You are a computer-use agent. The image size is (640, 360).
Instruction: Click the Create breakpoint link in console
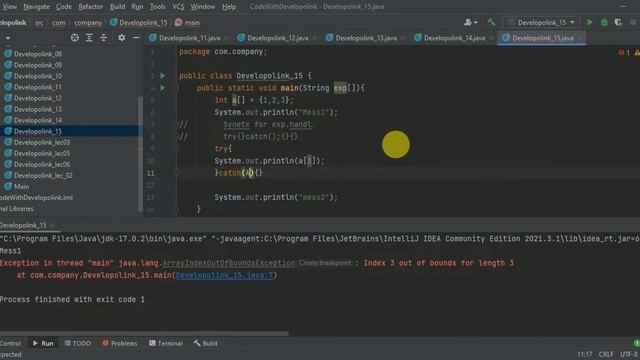(x=324, y=263)
